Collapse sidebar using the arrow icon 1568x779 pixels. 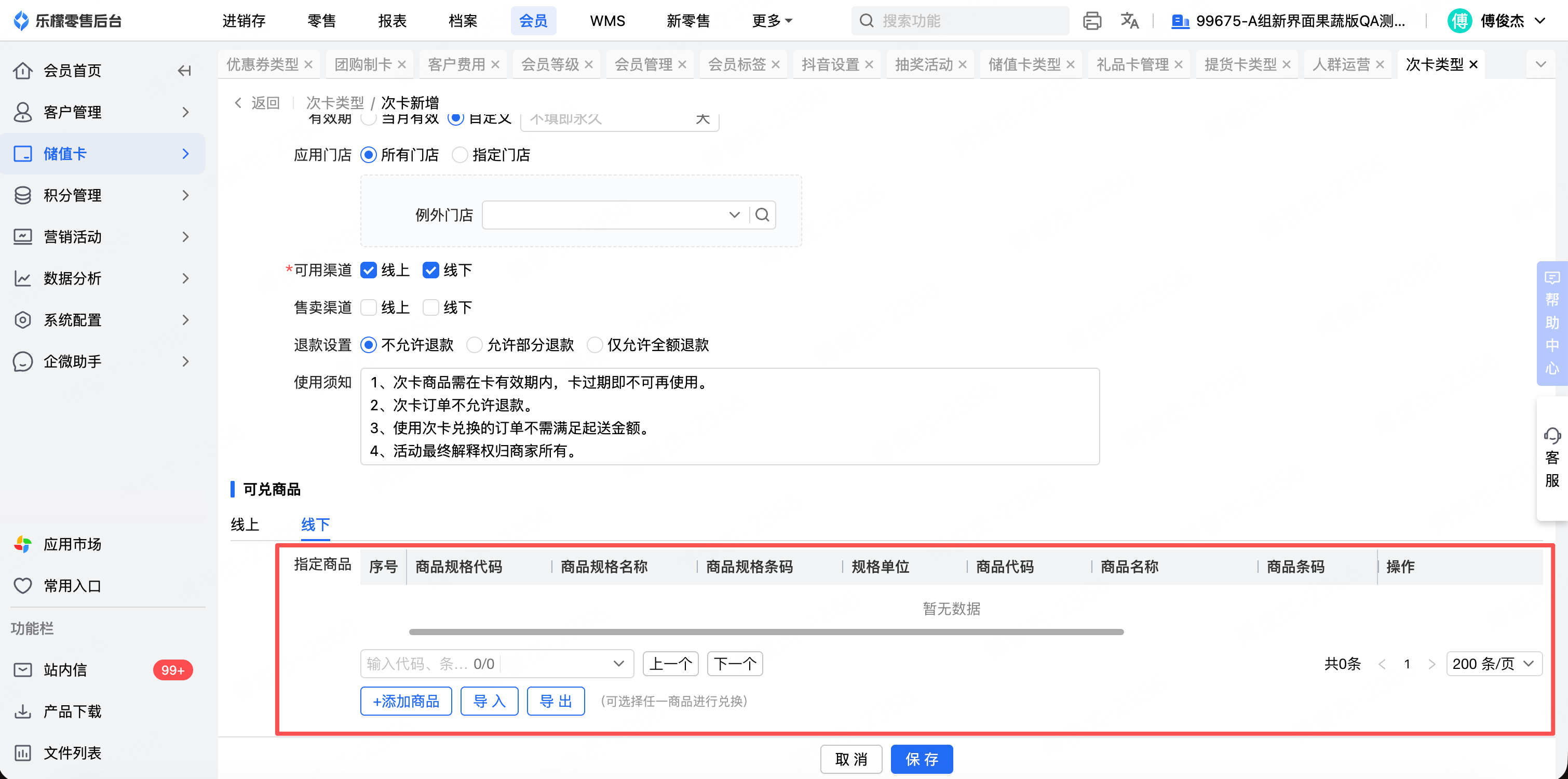coord(184,71)
